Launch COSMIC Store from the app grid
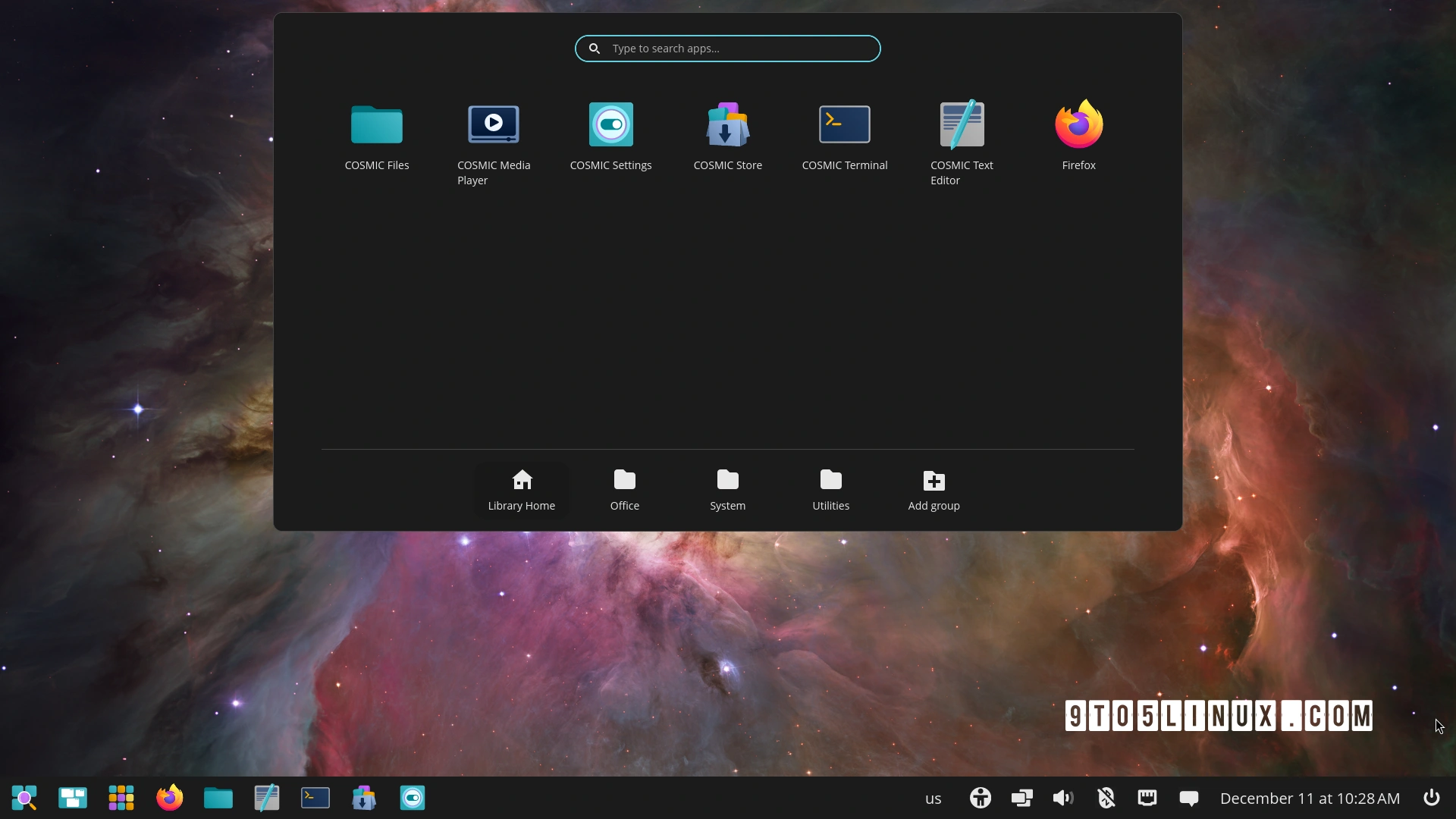1456x819 pixels. coord(728,136)
